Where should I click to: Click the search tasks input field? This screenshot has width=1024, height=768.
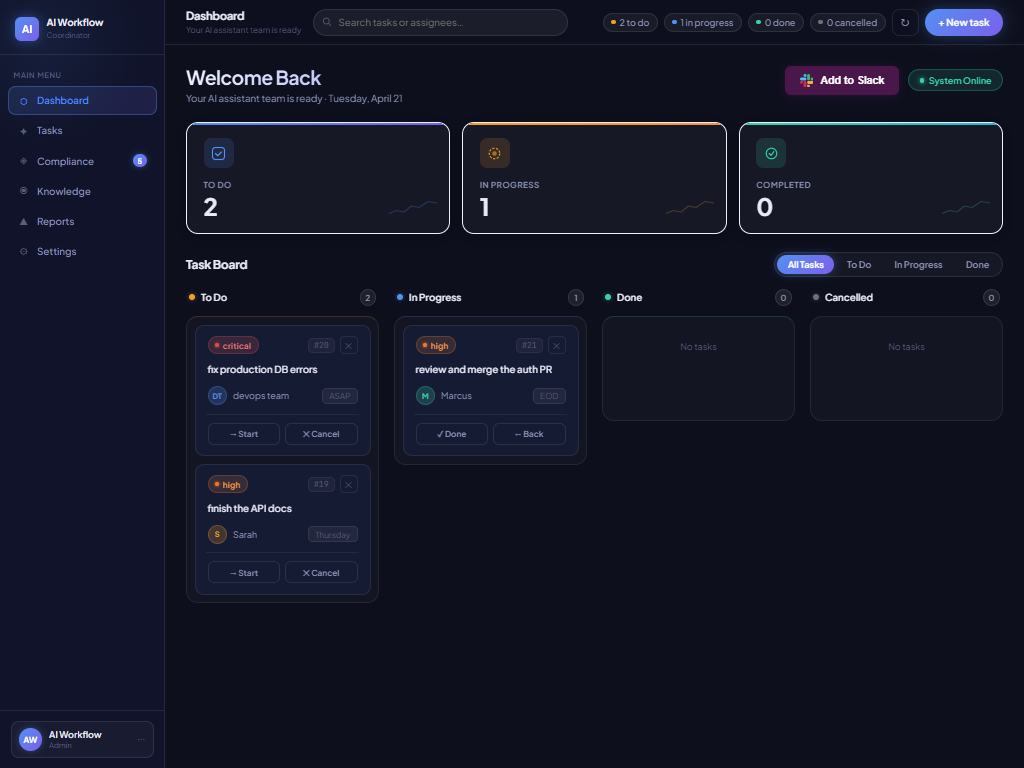[x=440, y=22]
